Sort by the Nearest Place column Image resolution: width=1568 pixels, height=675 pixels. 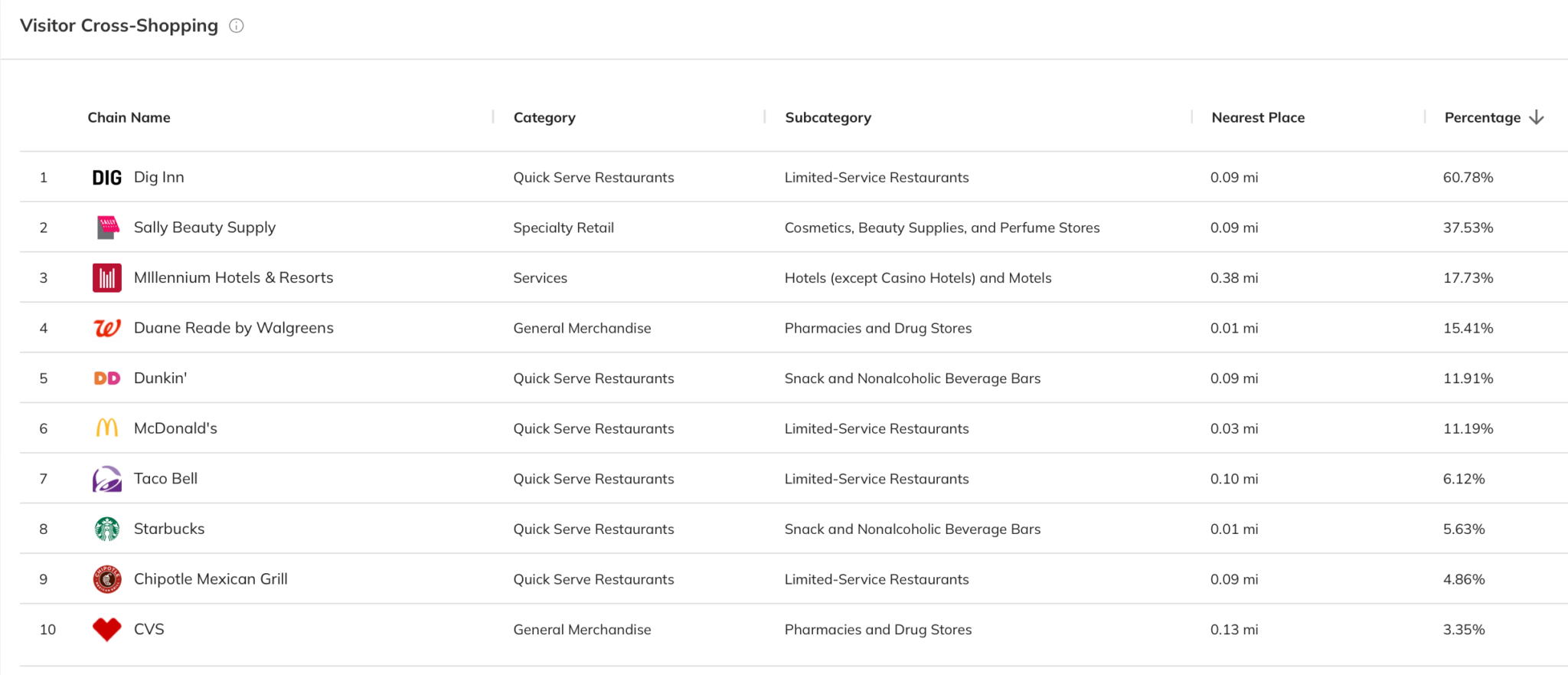click(1257, 117)
